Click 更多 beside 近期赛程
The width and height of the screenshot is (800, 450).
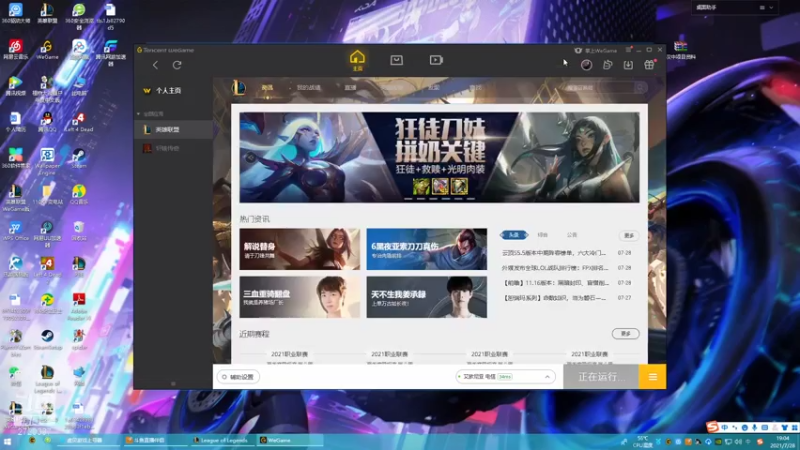(626, 333)
